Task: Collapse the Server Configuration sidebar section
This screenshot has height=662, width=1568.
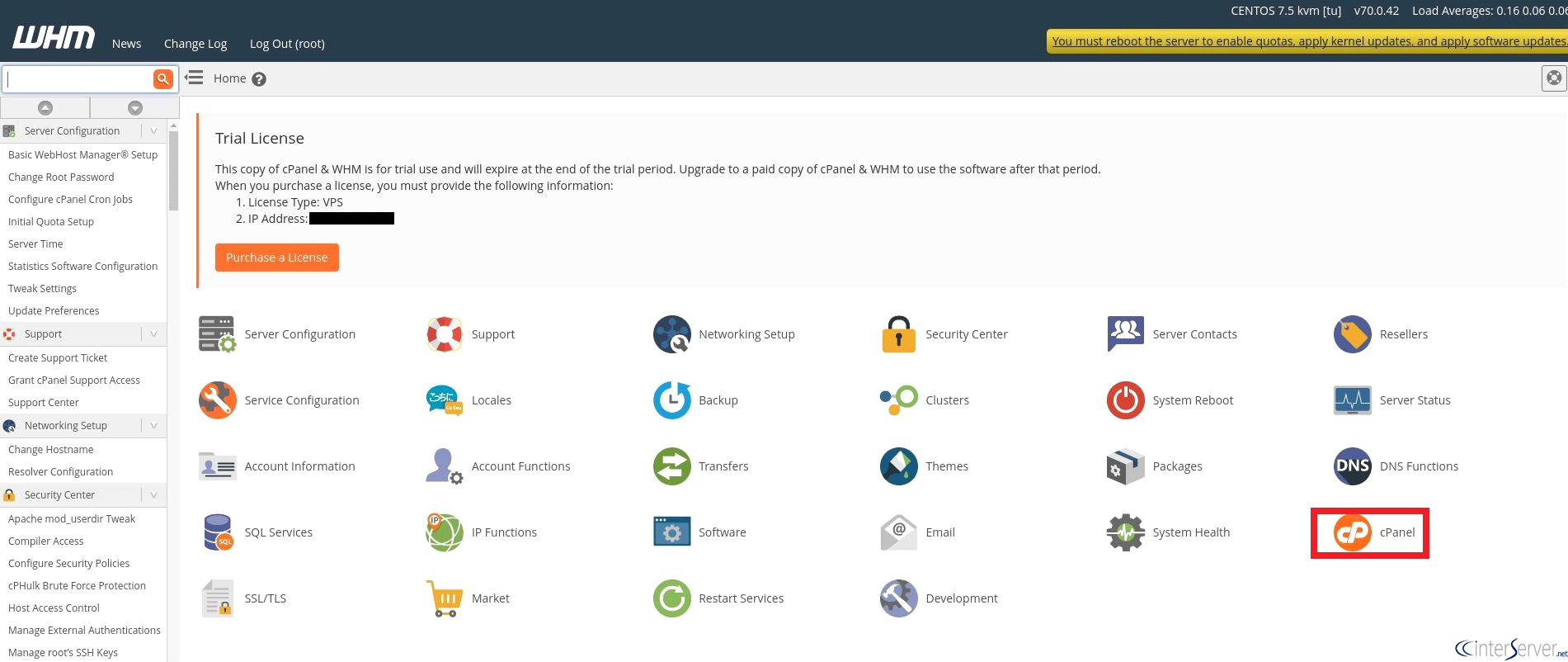Action: (x=153, y=130)
